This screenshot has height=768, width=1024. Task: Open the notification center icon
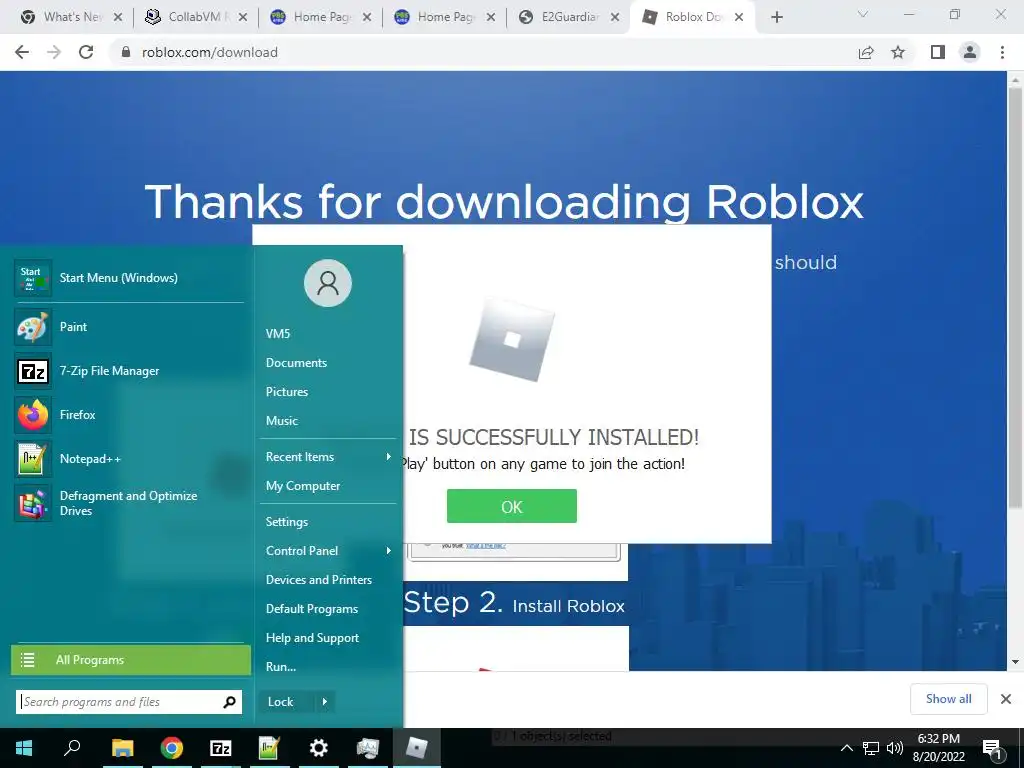click(992, 748)
